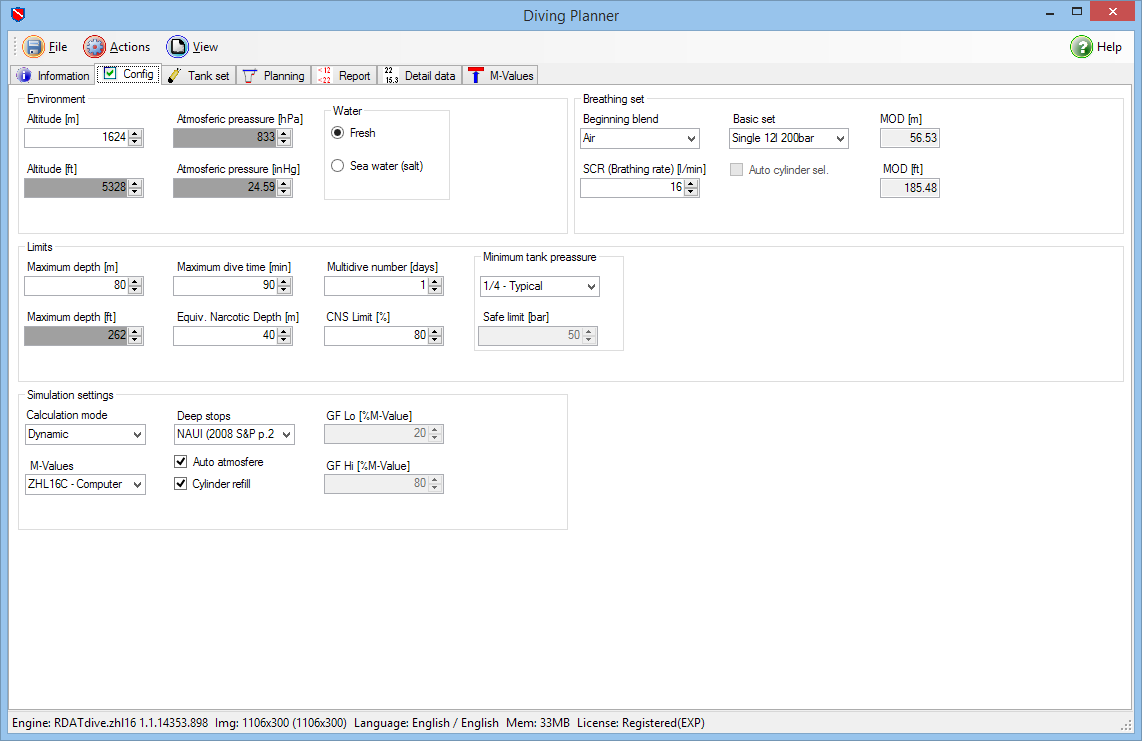This screenshot has height=741, width=1142.
Task: Enable the Auto cylinder sel. checkbox
Action: pos(736,170)
